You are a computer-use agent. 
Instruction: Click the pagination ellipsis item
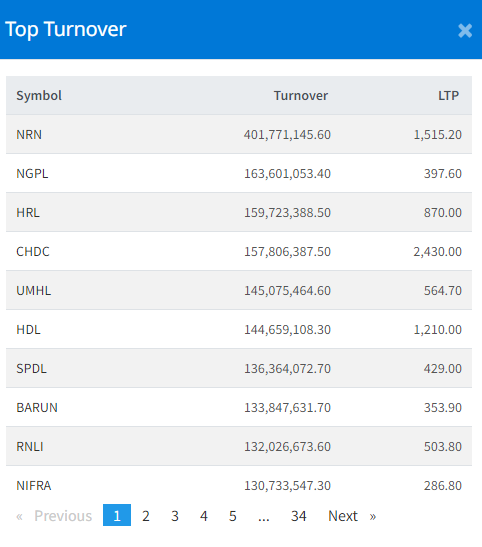[264, 516]
